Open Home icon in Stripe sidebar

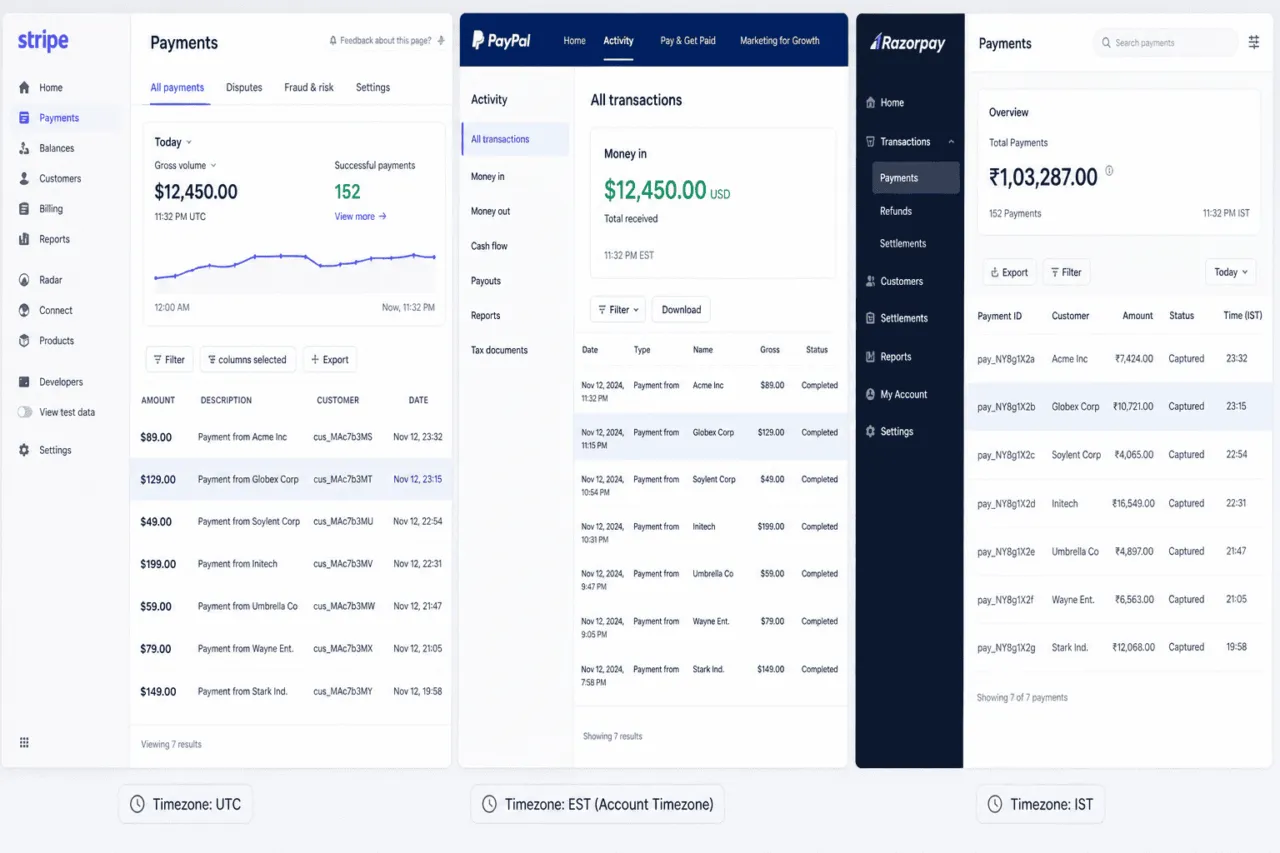pos(24,88)
